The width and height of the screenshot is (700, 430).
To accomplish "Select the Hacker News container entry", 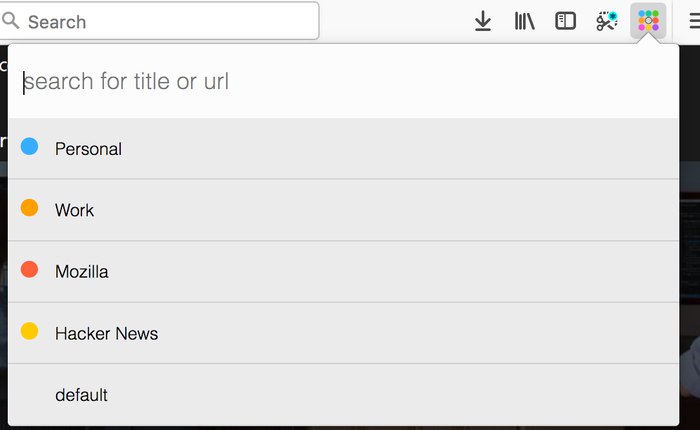I will [x=343, y=334].
